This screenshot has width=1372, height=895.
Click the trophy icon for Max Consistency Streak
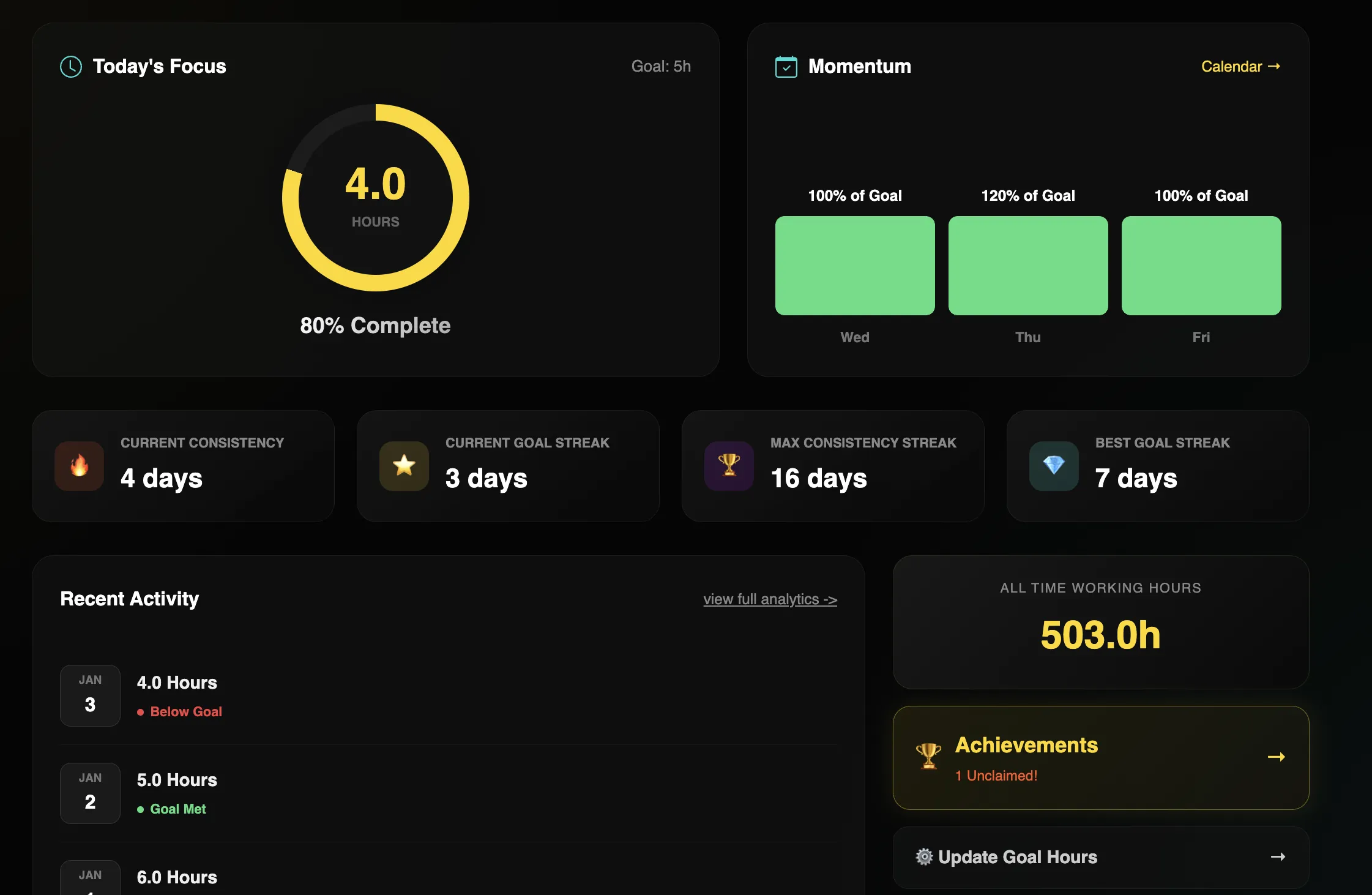click(x=729, y=466)
